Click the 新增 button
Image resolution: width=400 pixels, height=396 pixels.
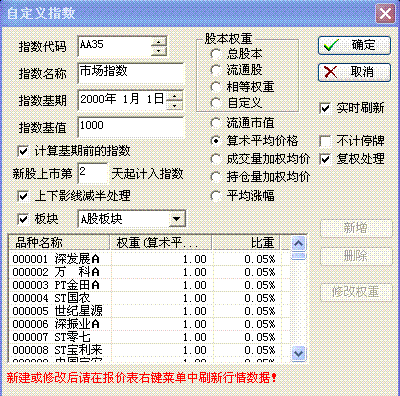(x=356, y=228)
